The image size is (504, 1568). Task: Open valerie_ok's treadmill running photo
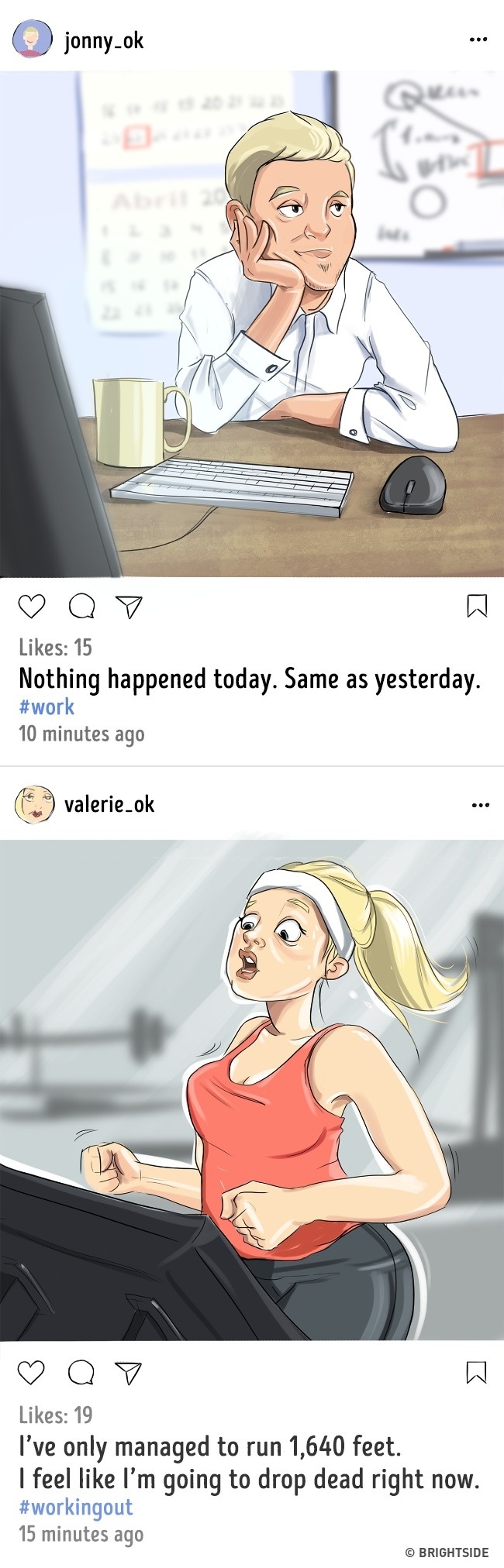(x=252, y=1091)
